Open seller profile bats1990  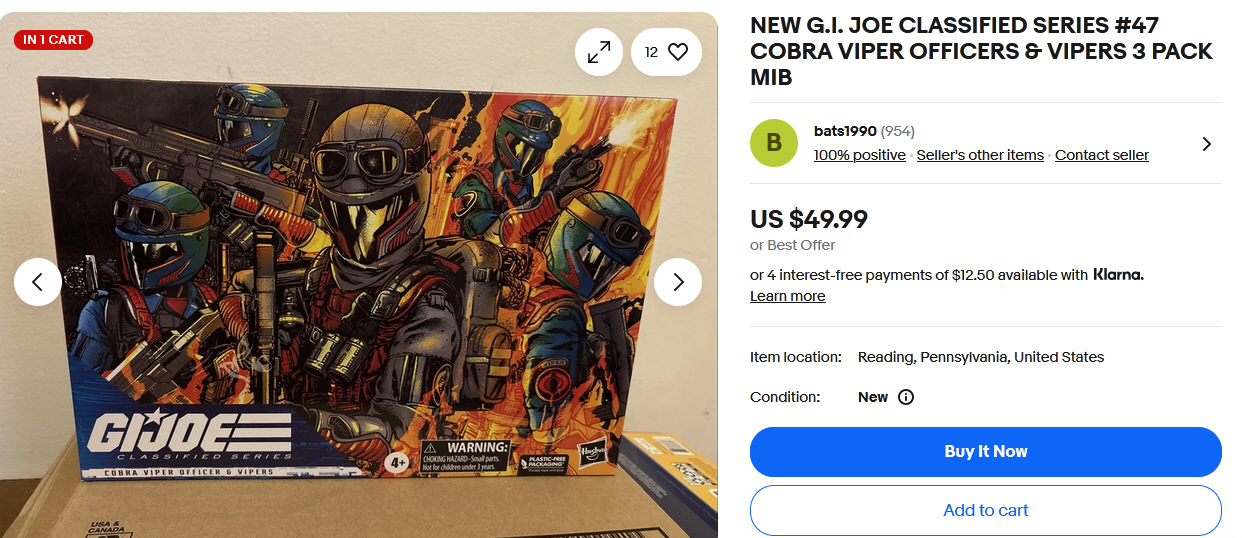845,132
